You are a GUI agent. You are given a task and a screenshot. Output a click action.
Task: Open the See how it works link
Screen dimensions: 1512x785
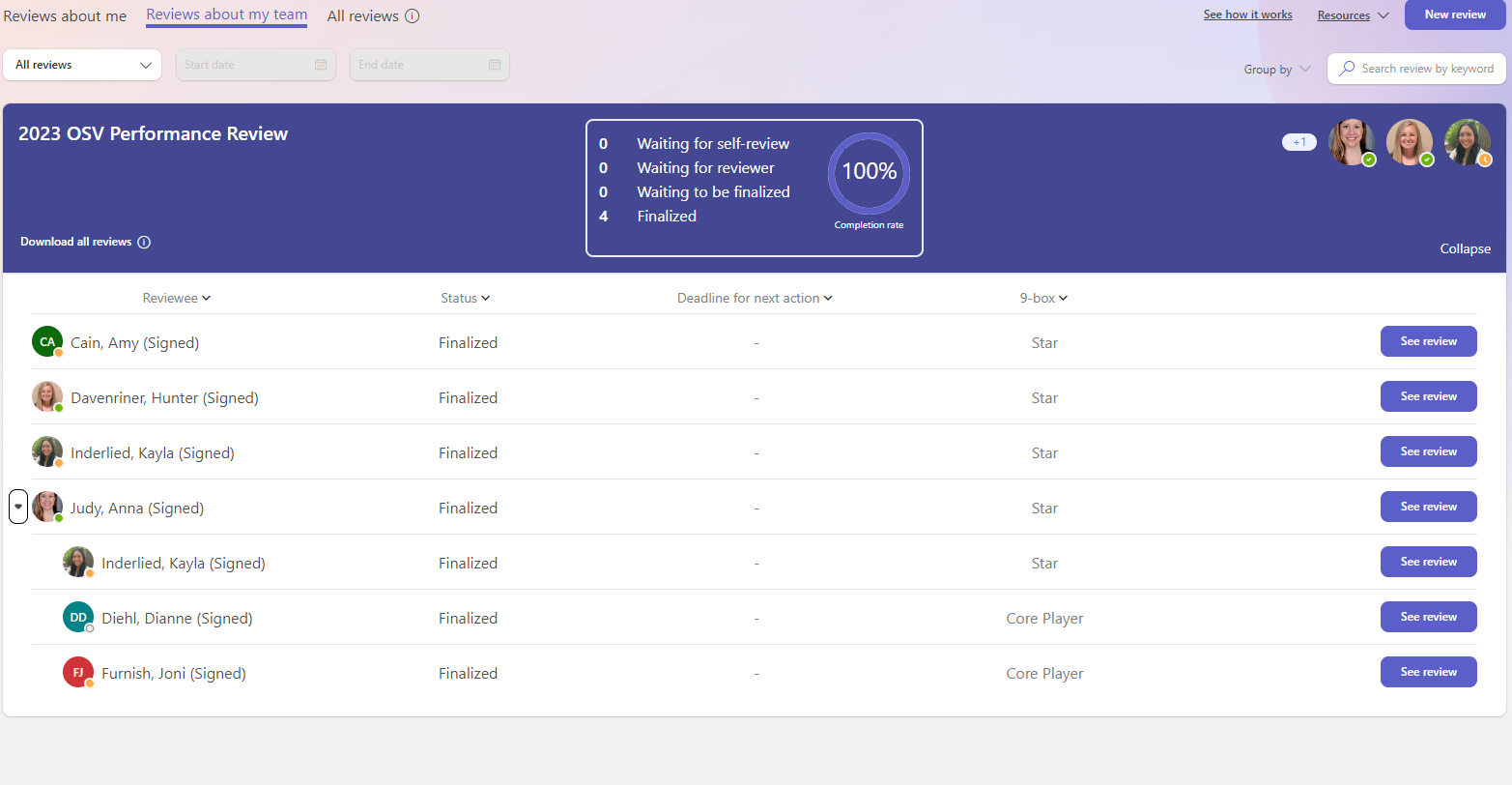1247,15
